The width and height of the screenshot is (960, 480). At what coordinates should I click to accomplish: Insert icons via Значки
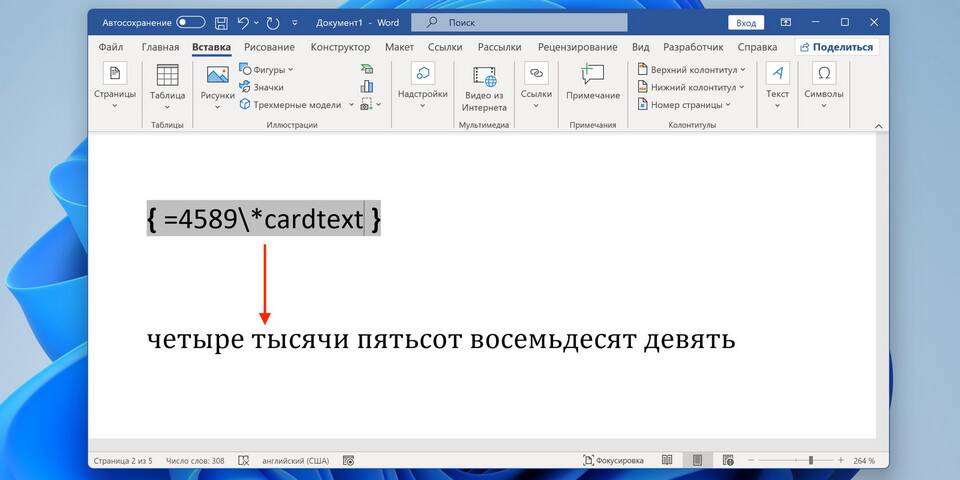click(261, 87)
